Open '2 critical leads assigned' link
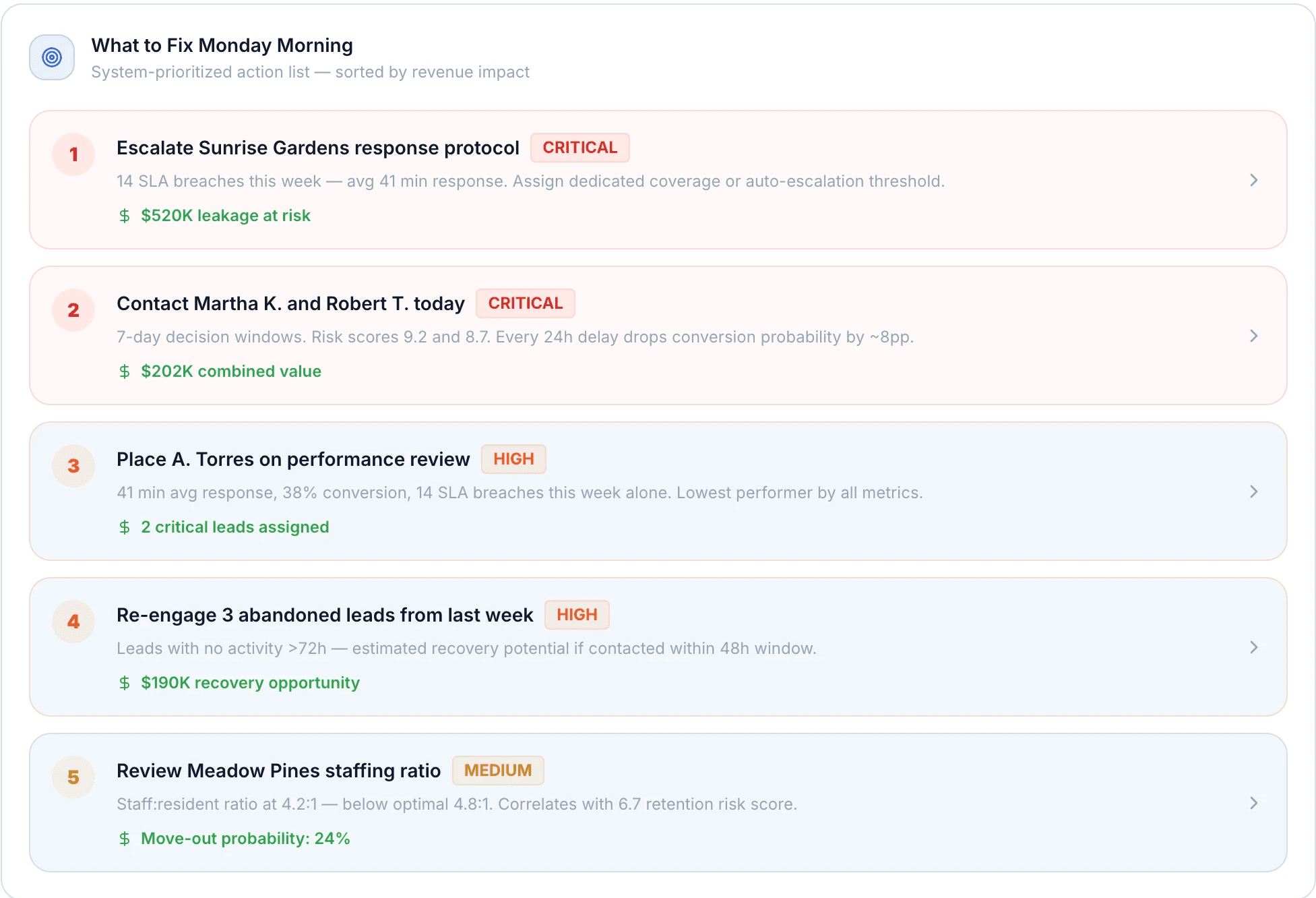The height and width of the screenshot is (898, 1316). 234,527
